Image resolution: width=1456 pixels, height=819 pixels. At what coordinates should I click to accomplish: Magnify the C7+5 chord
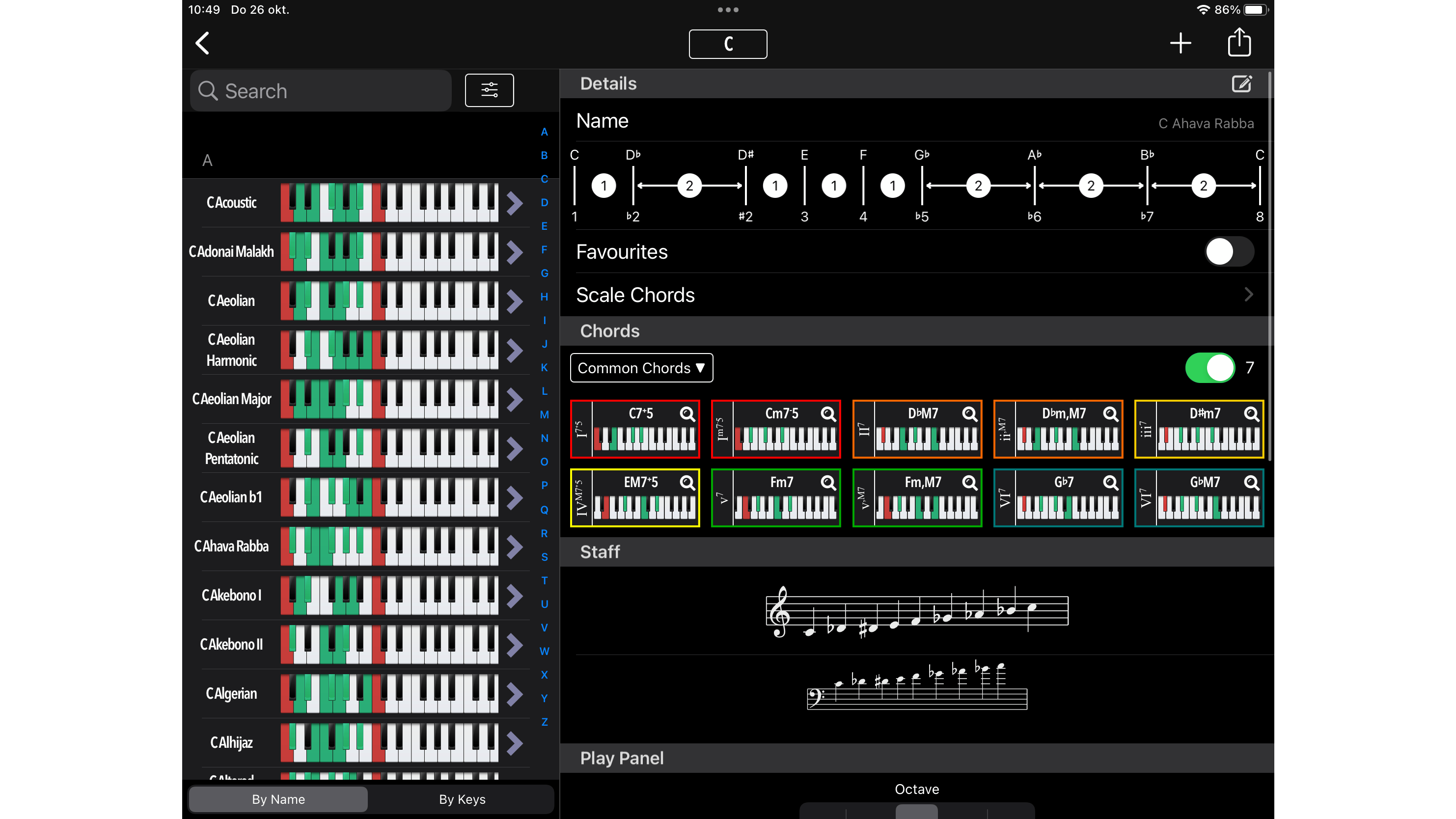coord(687,414)
